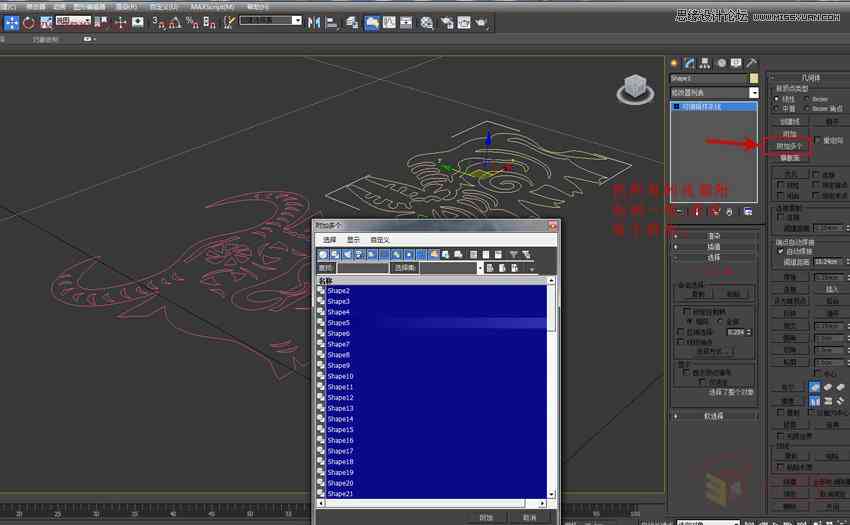Collapse the 选择 rollout
The image size is (850, 525).
[714, 258]
